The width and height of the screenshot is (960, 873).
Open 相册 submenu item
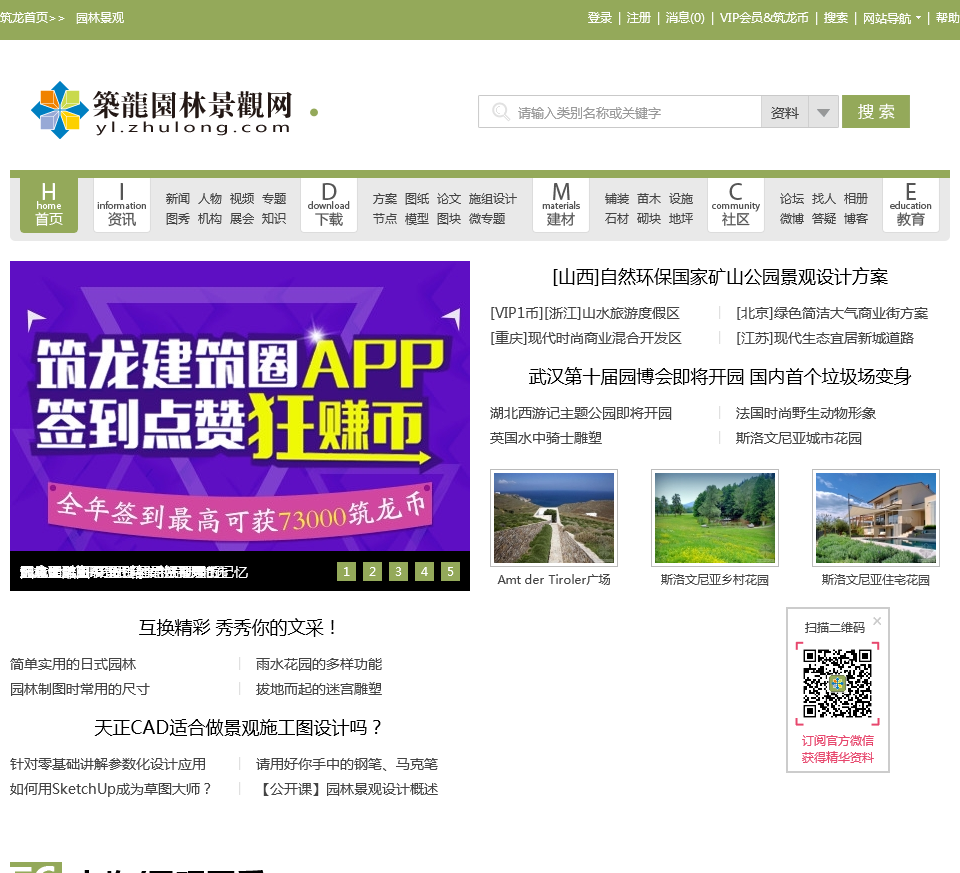pos(856,198)
